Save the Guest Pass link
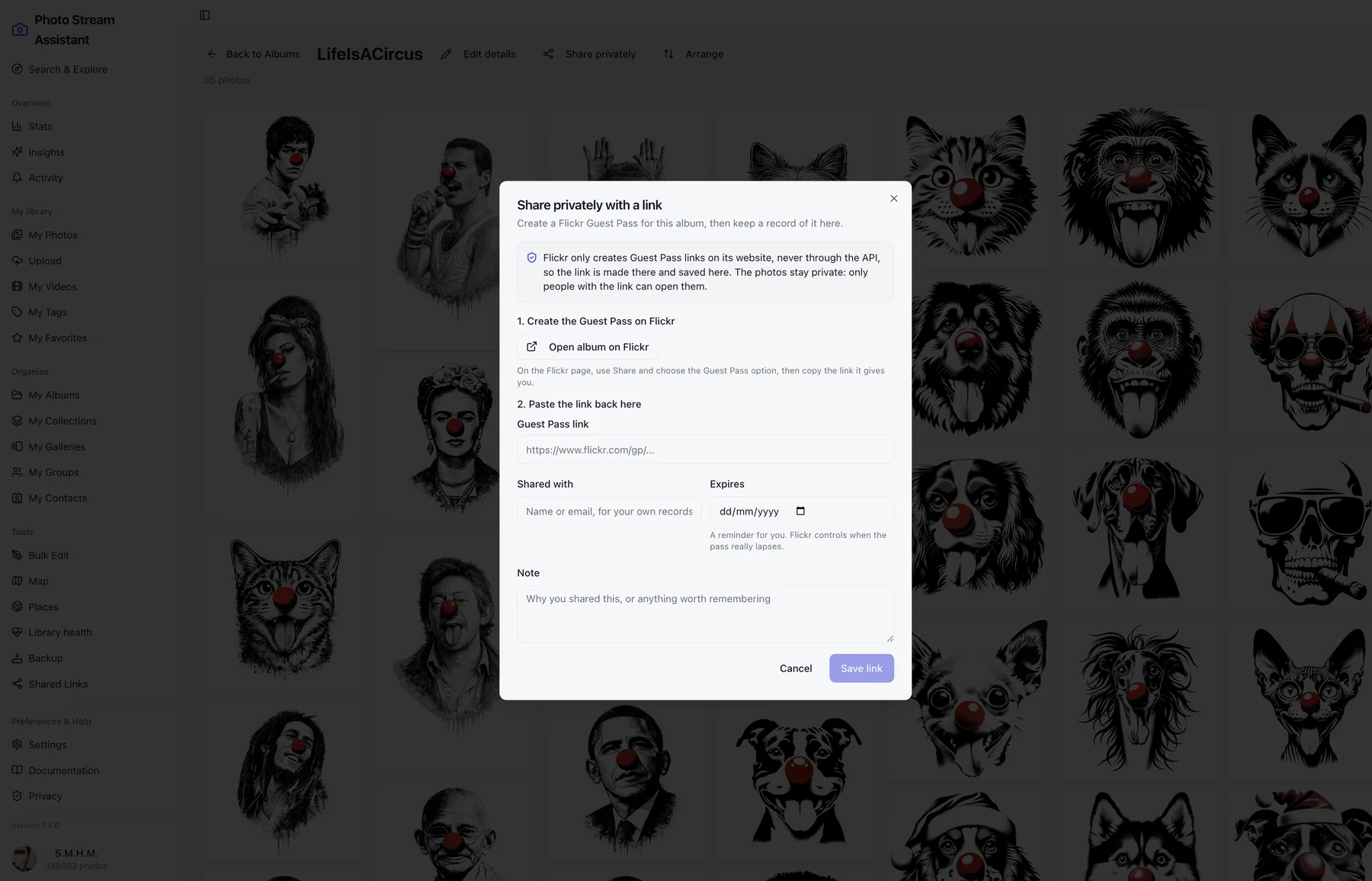1372x881 pixels. coord(861,668)
